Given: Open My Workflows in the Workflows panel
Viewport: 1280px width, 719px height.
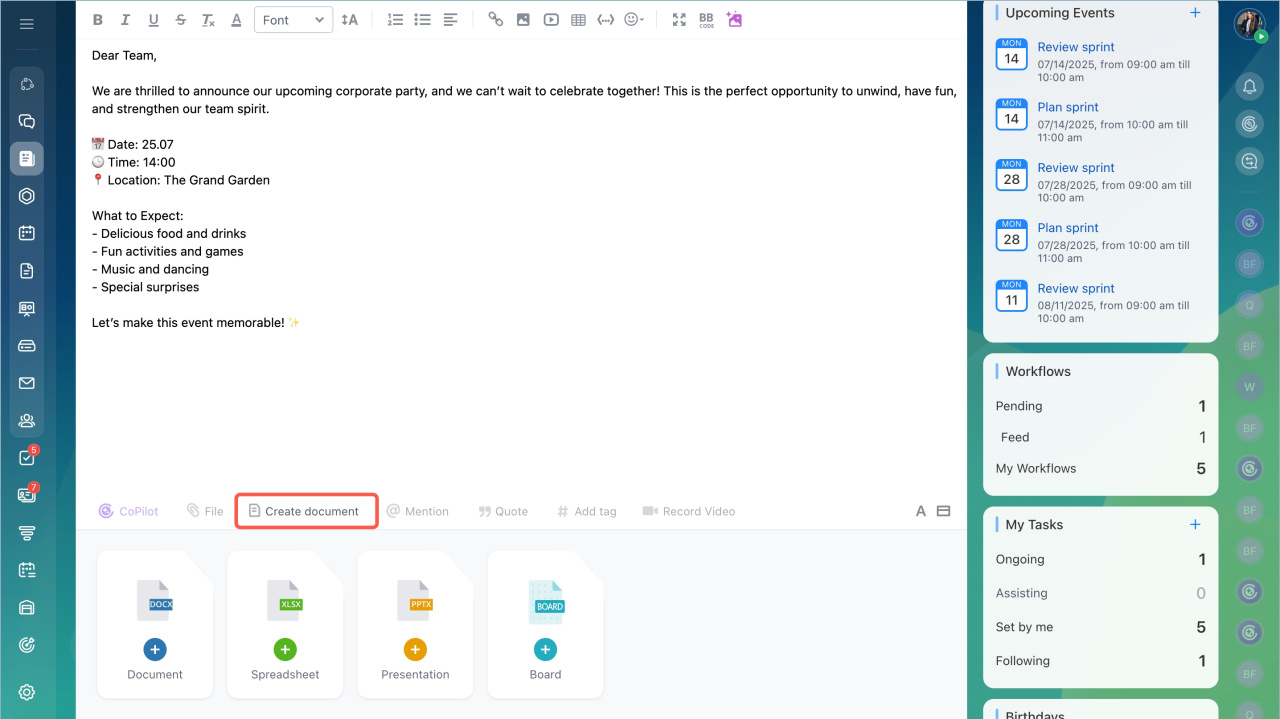Looking at the screenshot, I should coord(1036,468).
